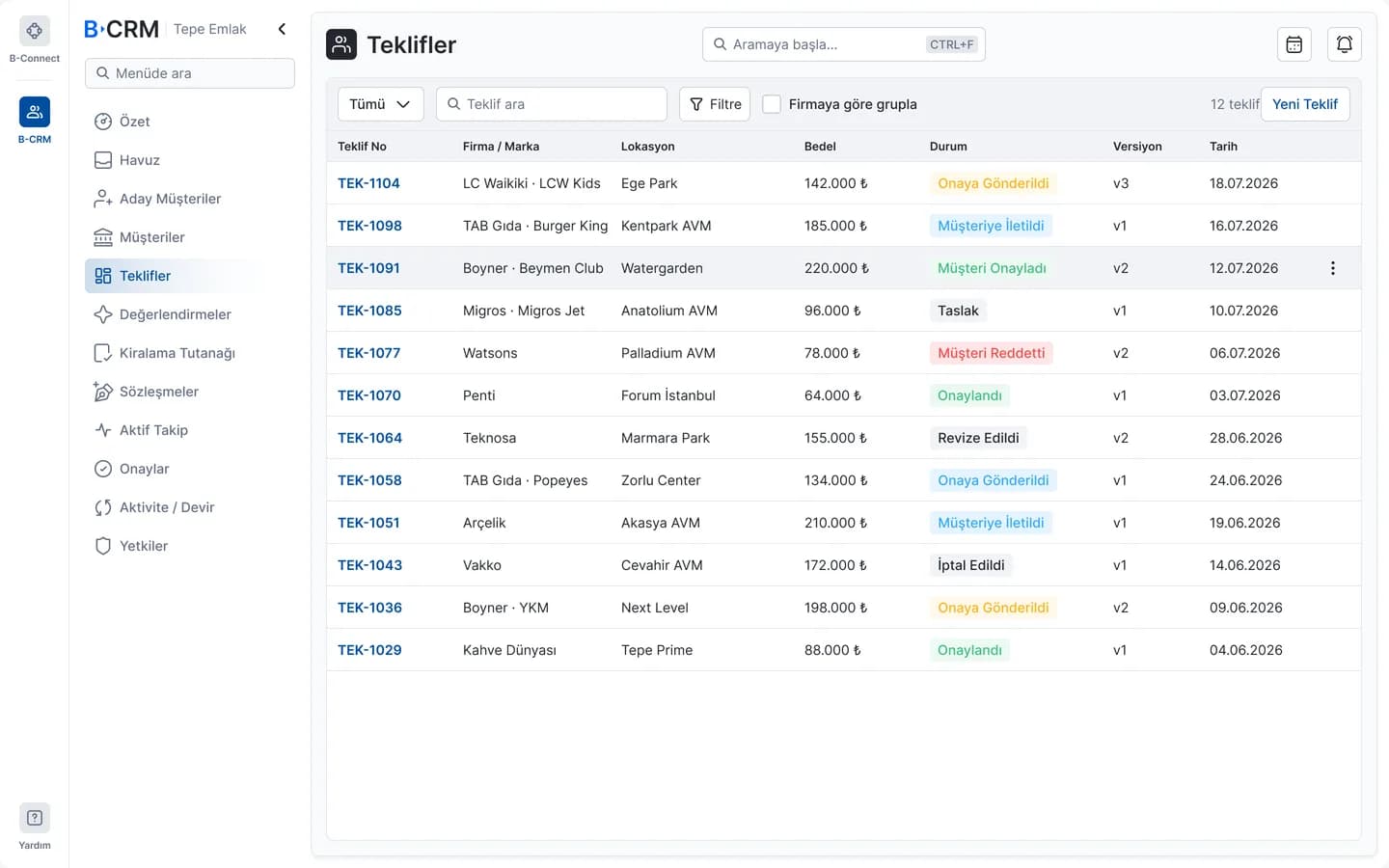Click the Revize Edildi status badge

tap(978, 438)
